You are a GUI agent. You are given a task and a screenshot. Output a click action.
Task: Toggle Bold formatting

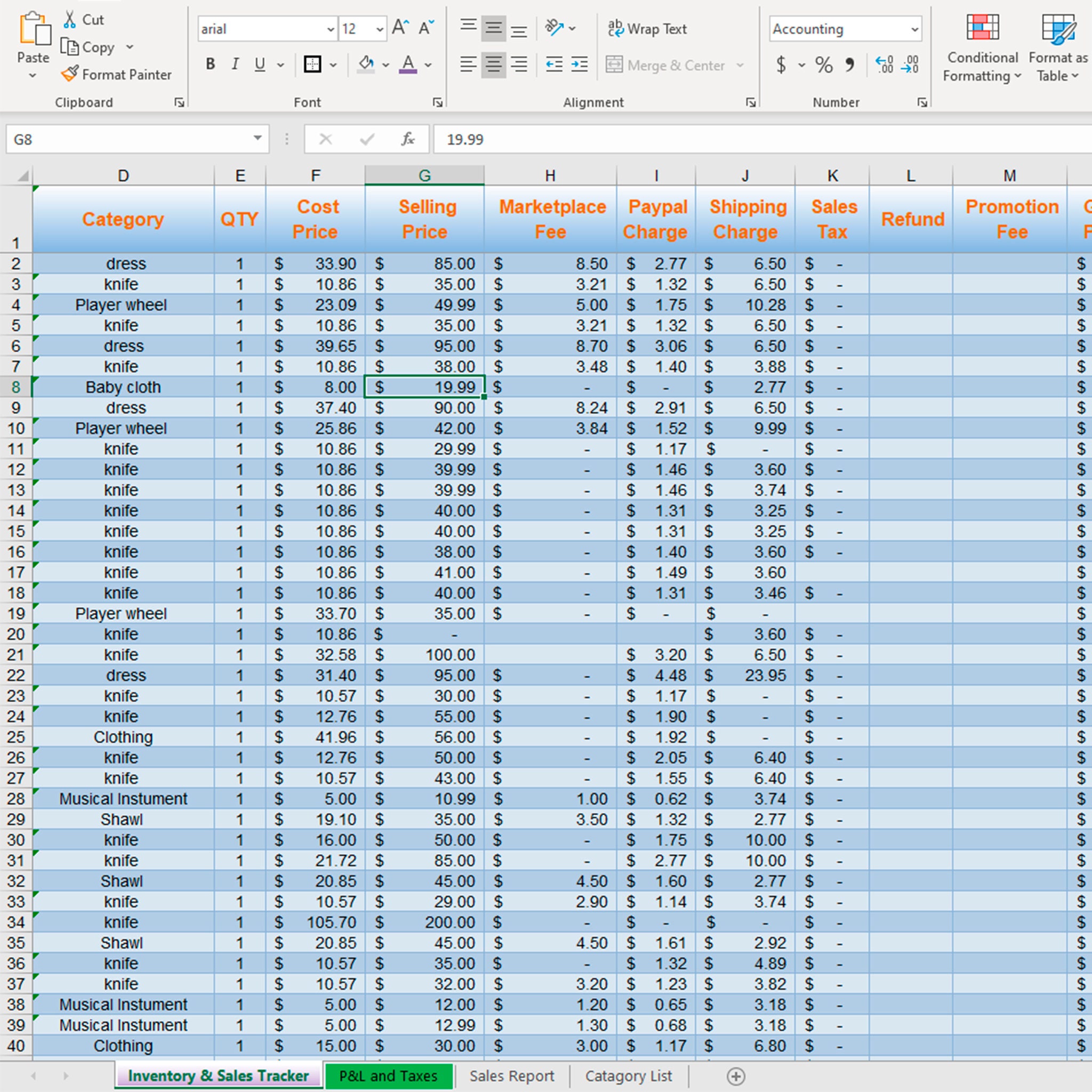coord(210,65)
